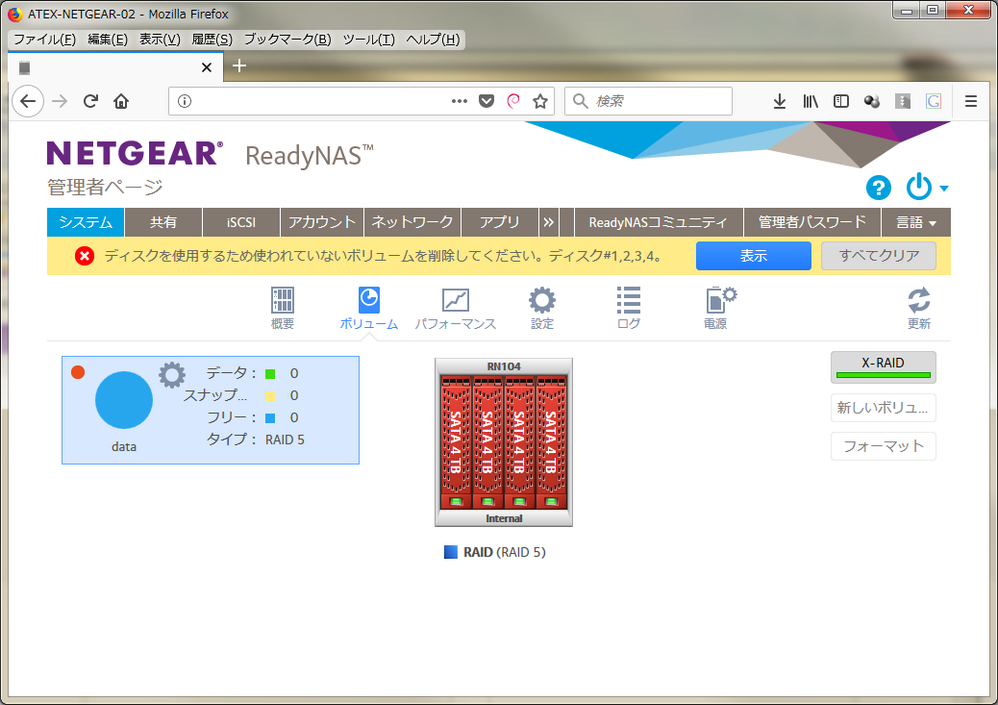The image size is (998, 705).
Task: Go back with Firefox back arrow
Action: pos(28,101)
